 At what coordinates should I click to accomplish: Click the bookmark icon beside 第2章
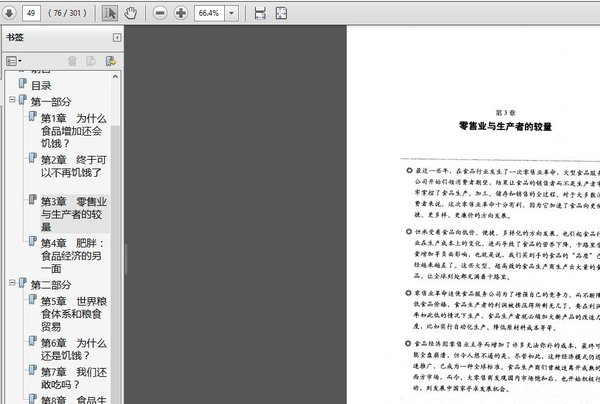point(33,158)
